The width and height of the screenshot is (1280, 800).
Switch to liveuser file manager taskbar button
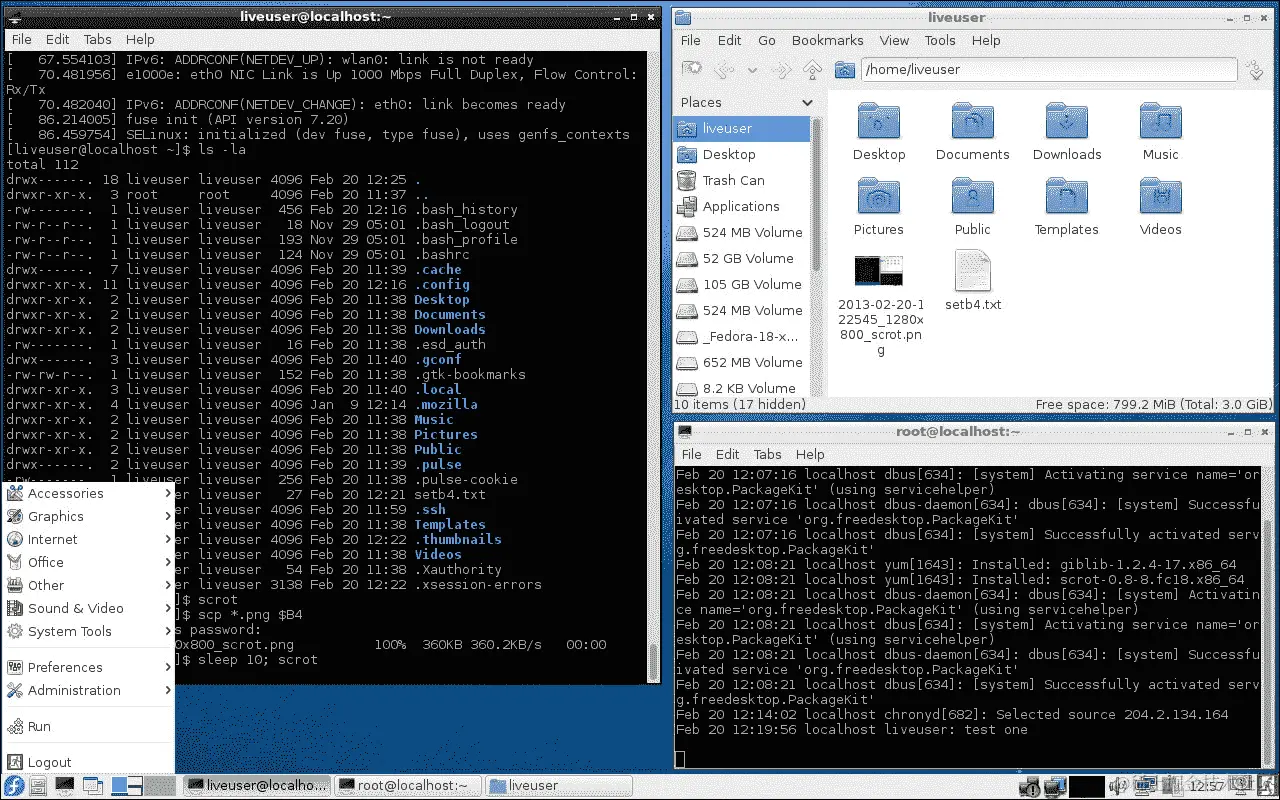point(557,786)
